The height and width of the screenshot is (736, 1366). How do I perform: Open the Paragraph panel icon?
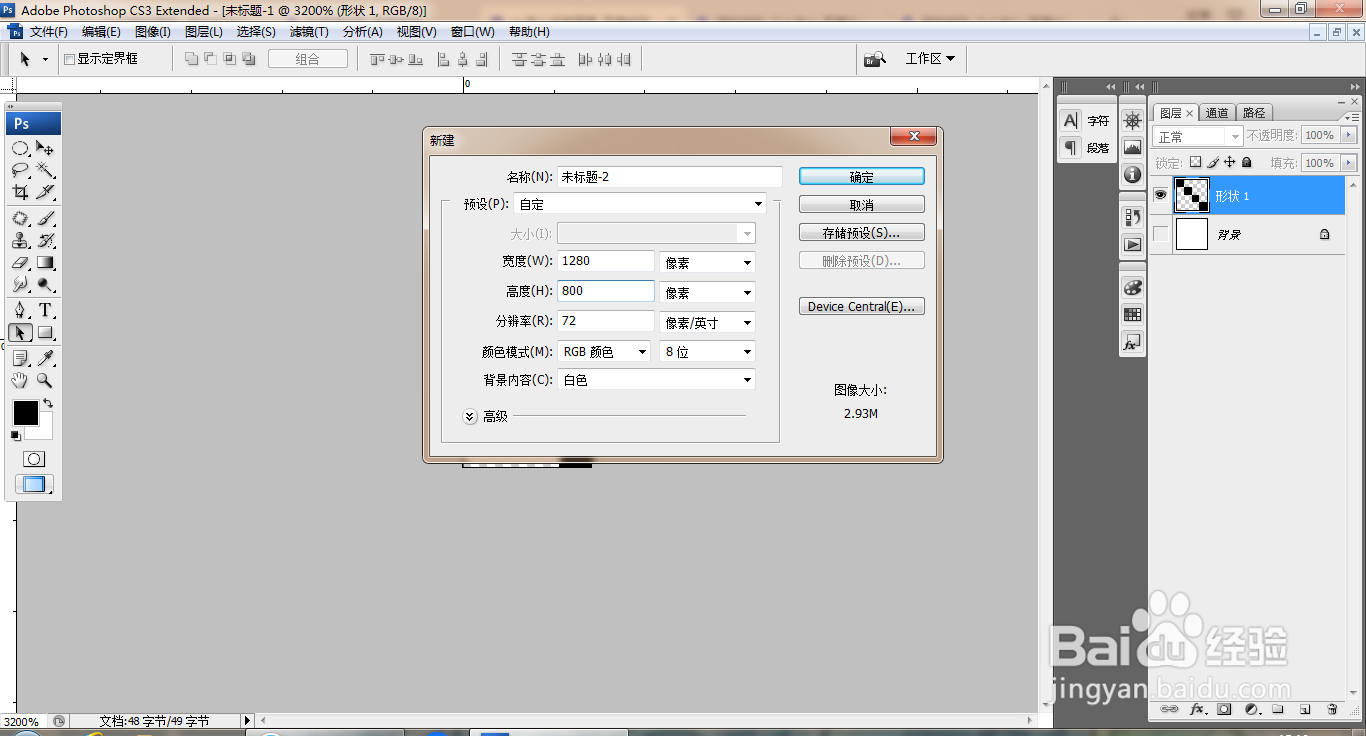[x=1071, y=147]
